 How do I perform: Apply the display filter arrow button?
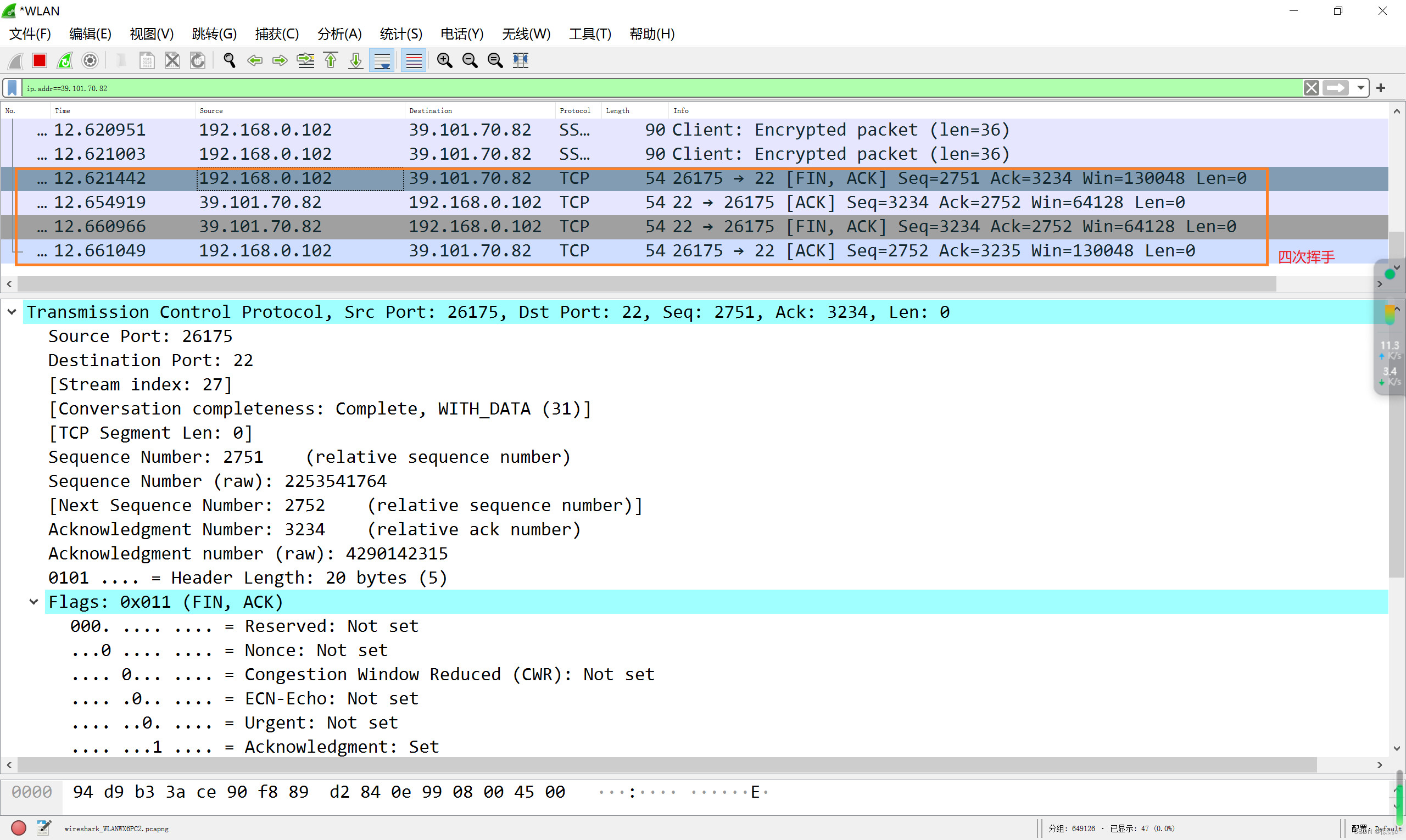pyautogui.click(x=1336, y=88)
